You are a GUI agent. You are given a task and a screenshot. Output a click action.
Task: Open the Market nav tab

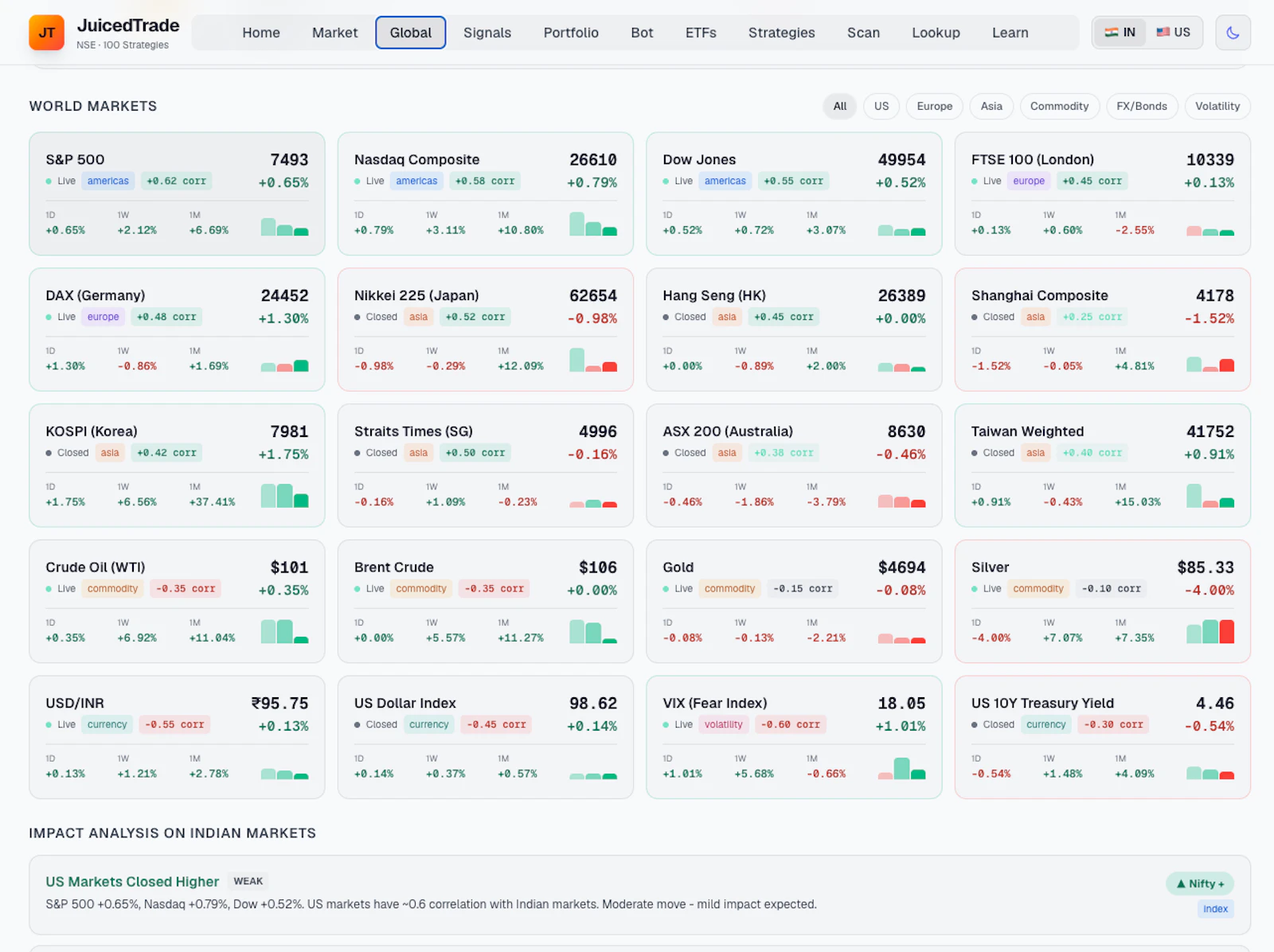(334, 33)
